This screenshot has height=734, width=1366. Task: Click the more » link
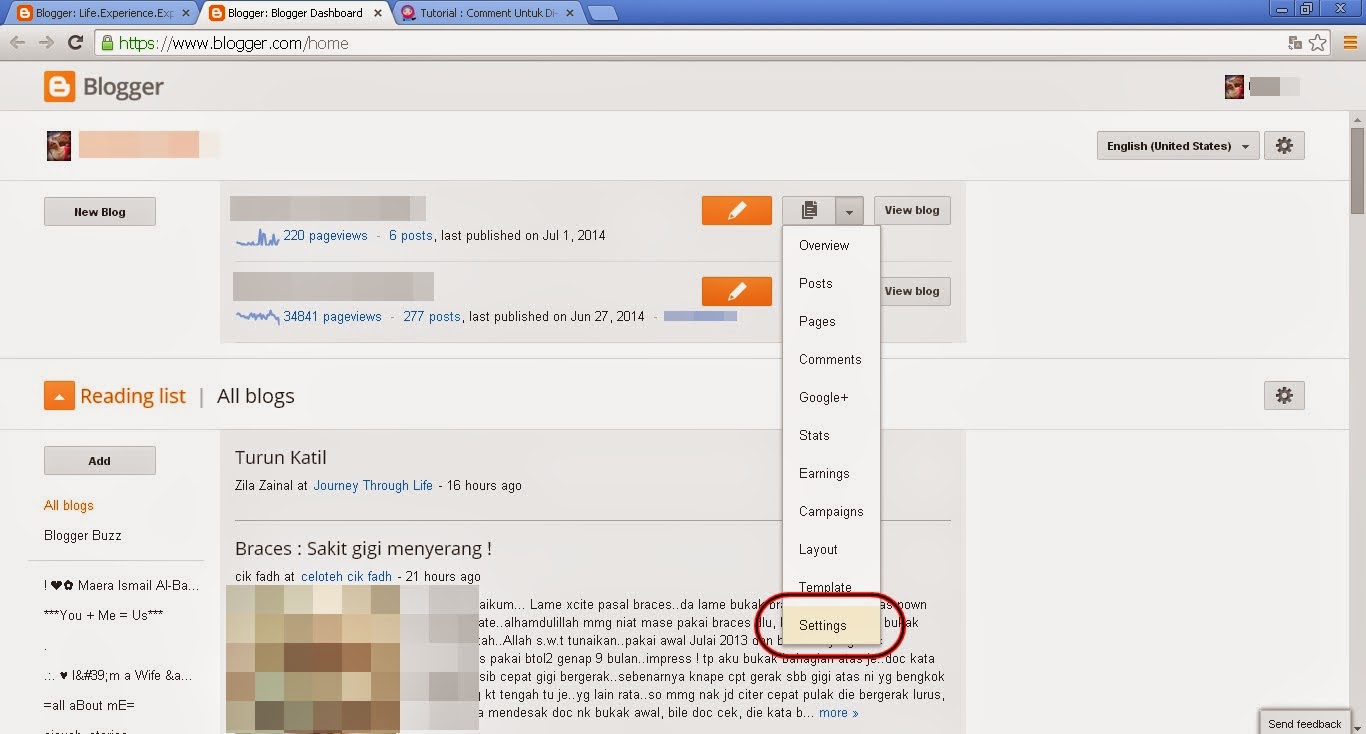tap(838, 713)
